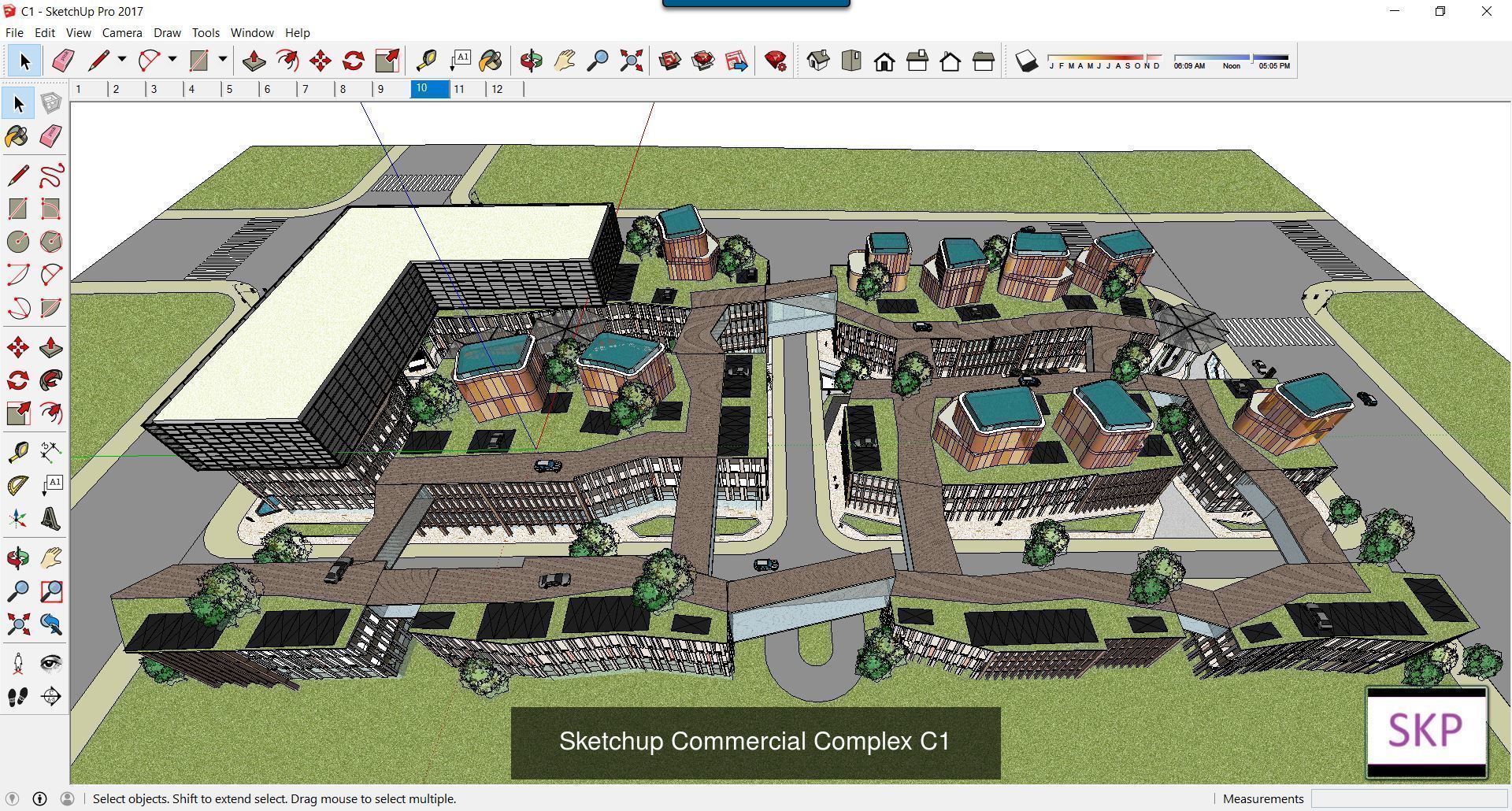Select the Make Component tool
The width and height of the screenshot is (1512, 811).
[51, 103]
